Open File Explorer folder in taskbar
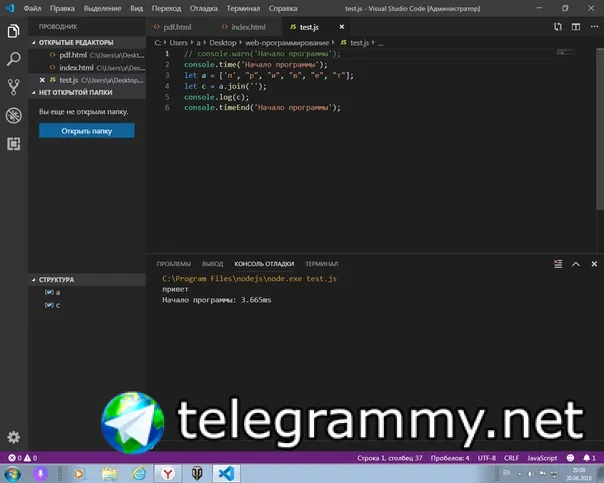 point(110,473)
